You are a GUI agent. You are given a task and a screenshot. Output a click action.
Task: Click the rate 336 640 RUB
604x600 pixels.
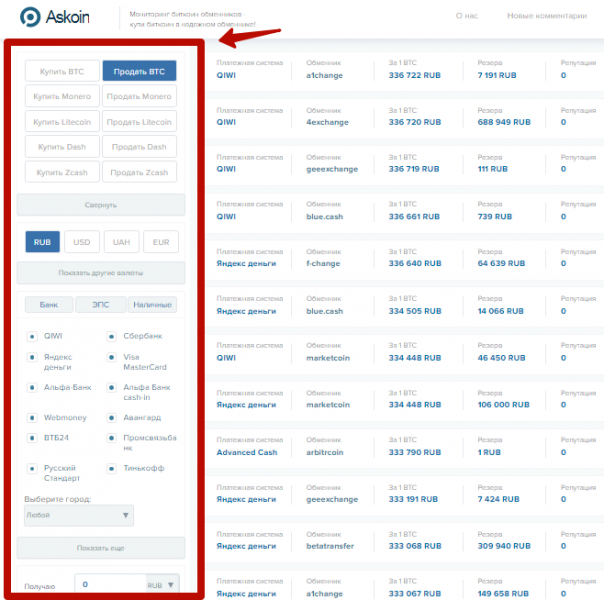pyautogui.click(x=414, y=263)
